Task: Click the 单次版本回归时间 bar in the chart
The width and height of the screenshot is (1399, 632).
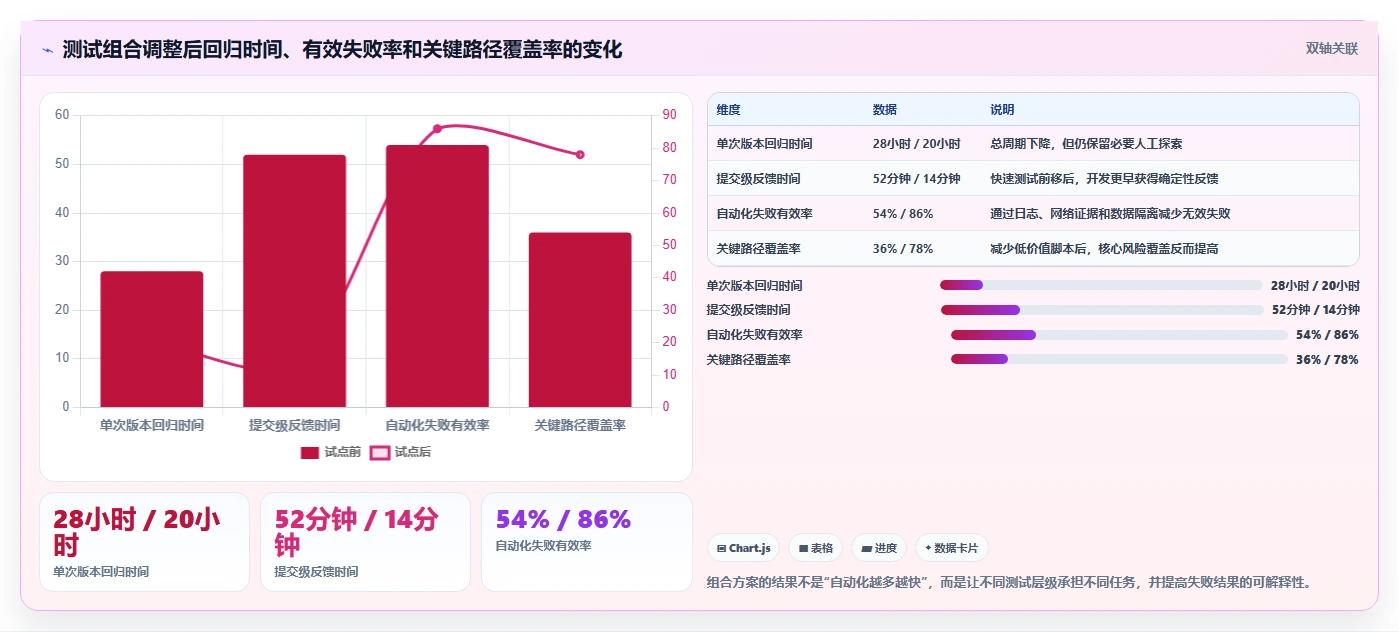Action: 152,339
